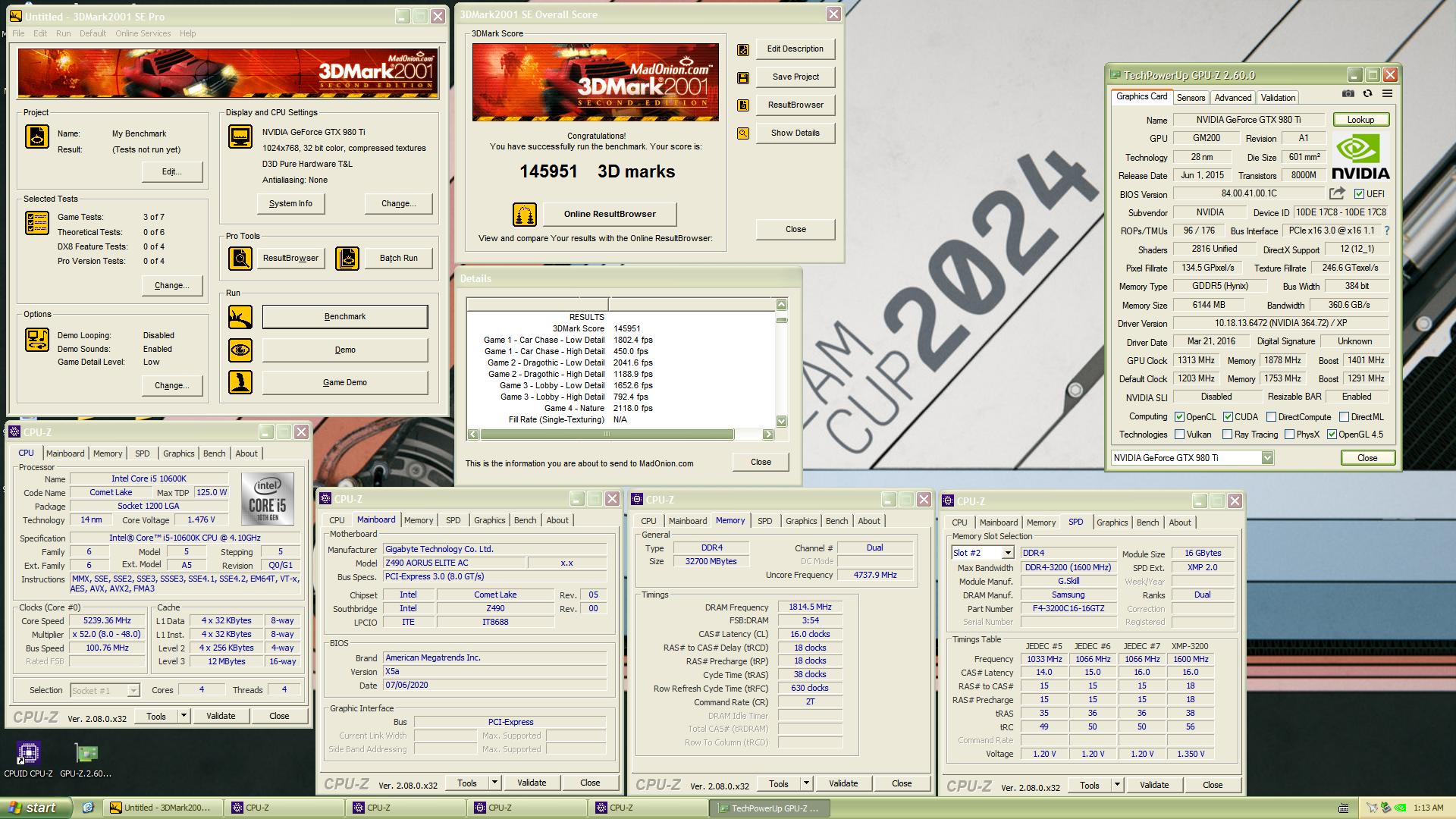
Task: Click the CPUID CPU-Z desktop shortcut
Action: (28, 760)
